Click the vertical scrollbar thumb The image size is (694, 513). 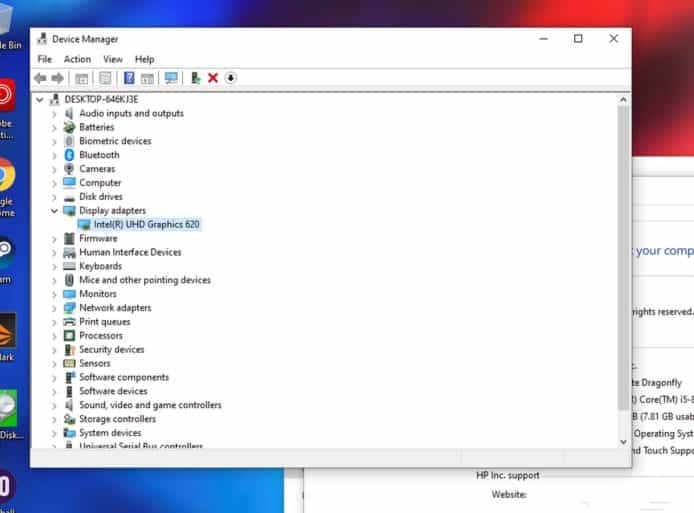pyautogui.click(x=623, y=257)
